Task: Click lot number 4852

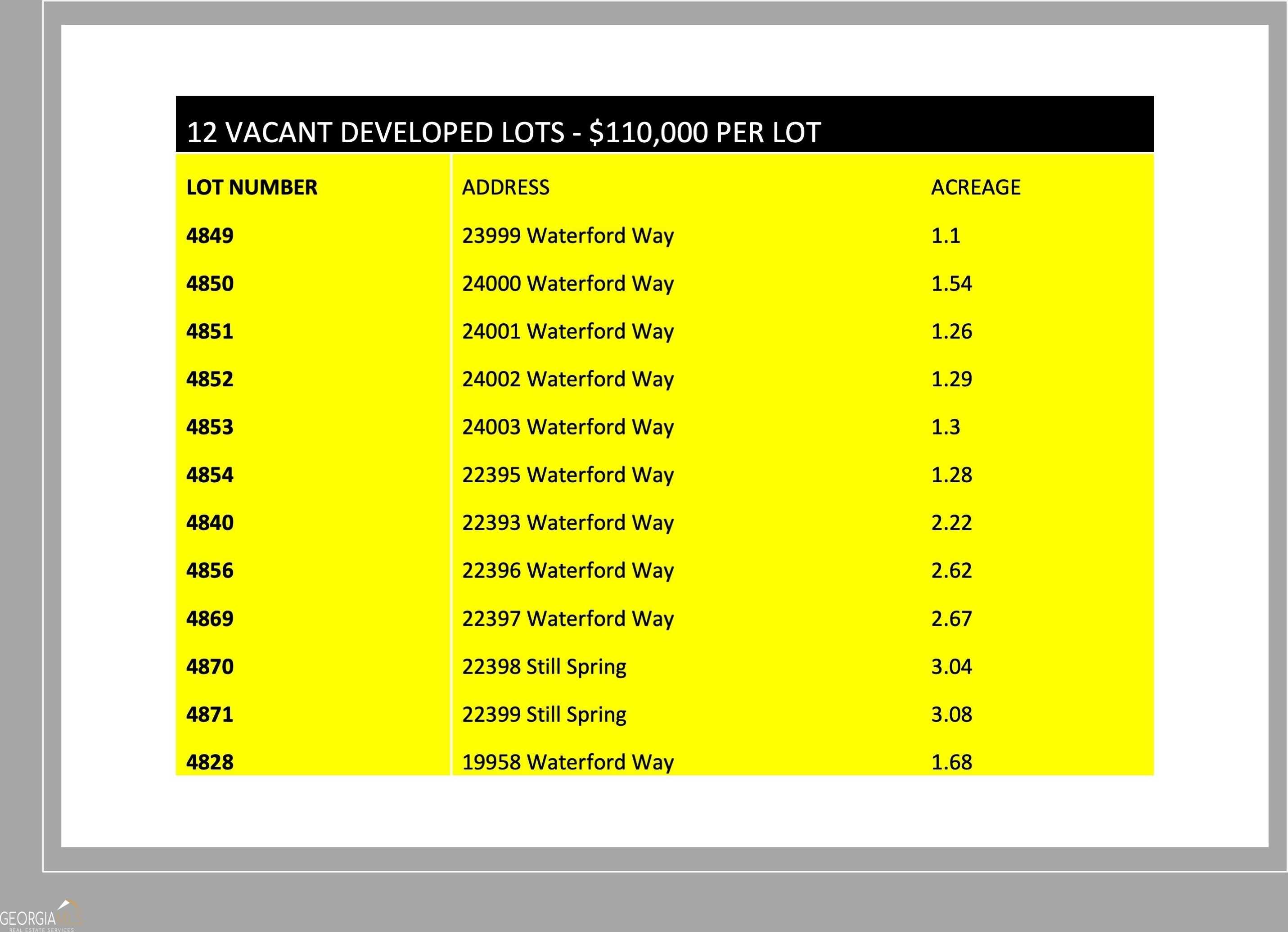Action: coord(210,379)
